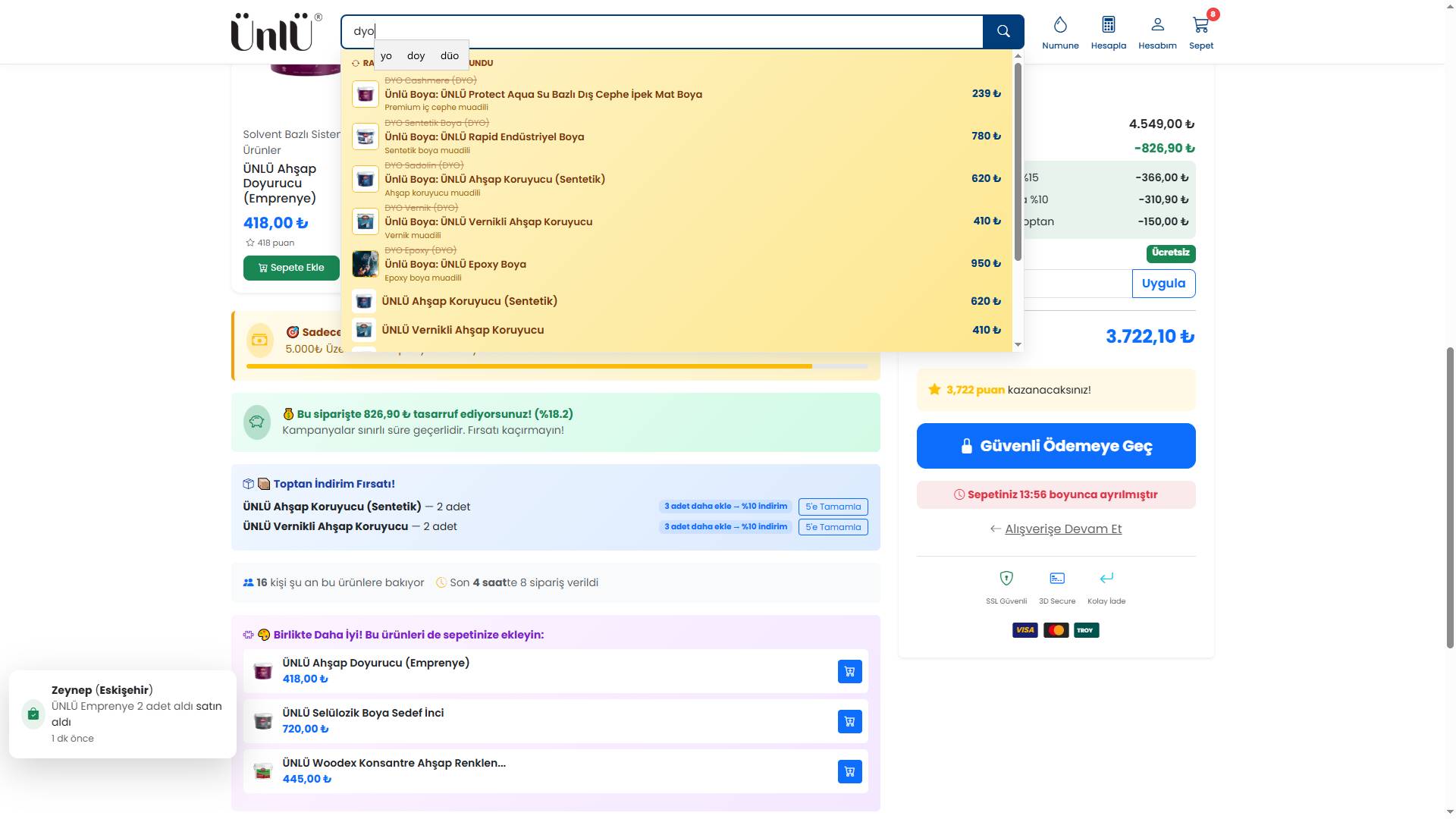Click the search magnifier button

(1003, 31)
